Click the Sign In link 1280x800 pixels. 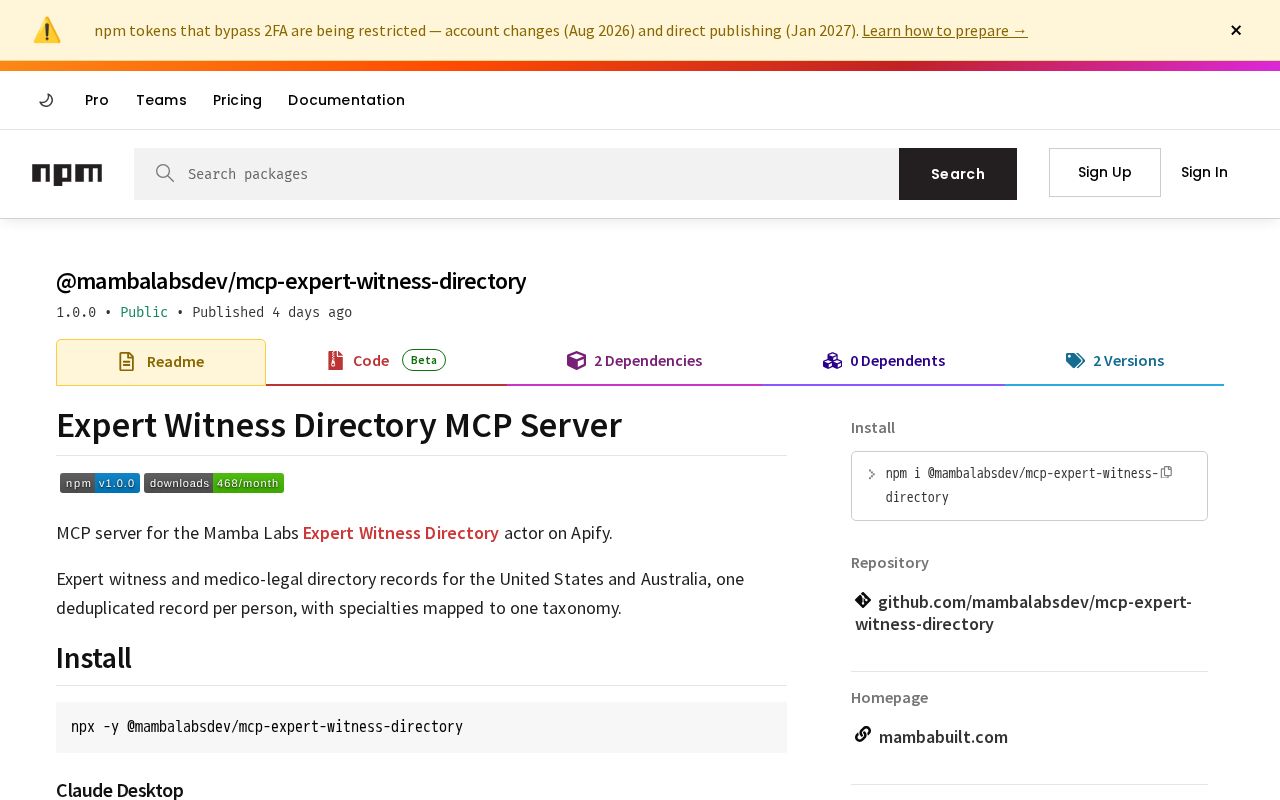point(1204,172)
